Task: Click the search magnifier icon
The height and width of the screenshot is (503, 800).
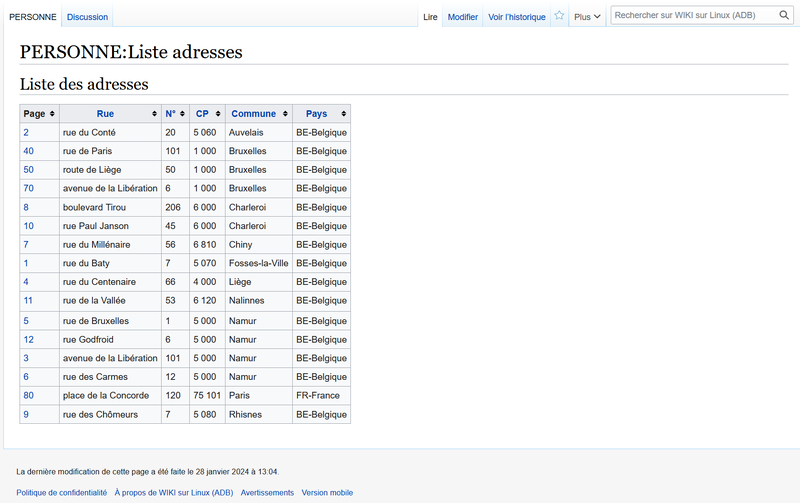Action: point(784,15)
